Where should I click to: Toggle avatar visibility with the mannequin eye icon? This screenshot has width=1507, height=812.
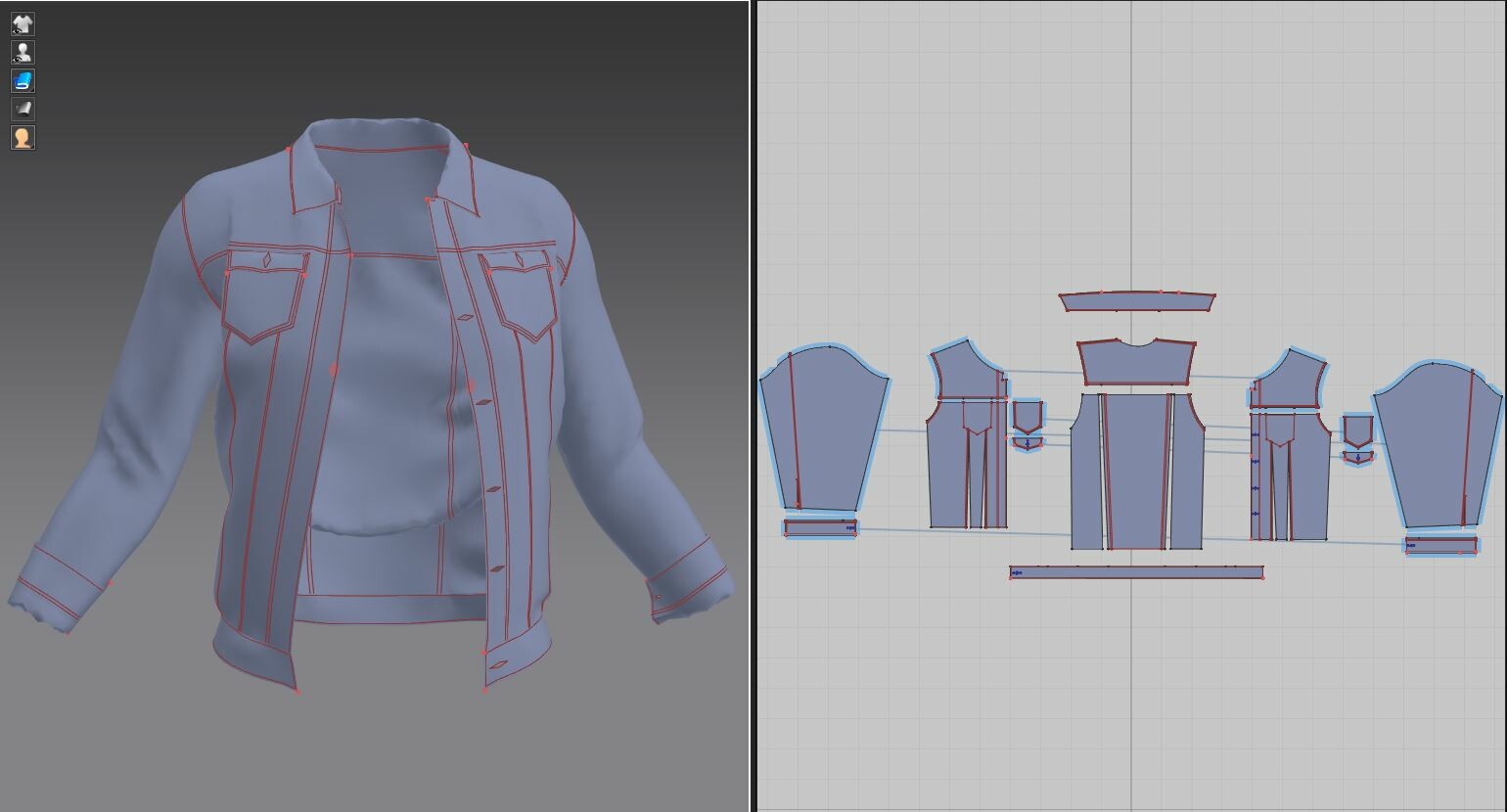click(x=23, y=52)
